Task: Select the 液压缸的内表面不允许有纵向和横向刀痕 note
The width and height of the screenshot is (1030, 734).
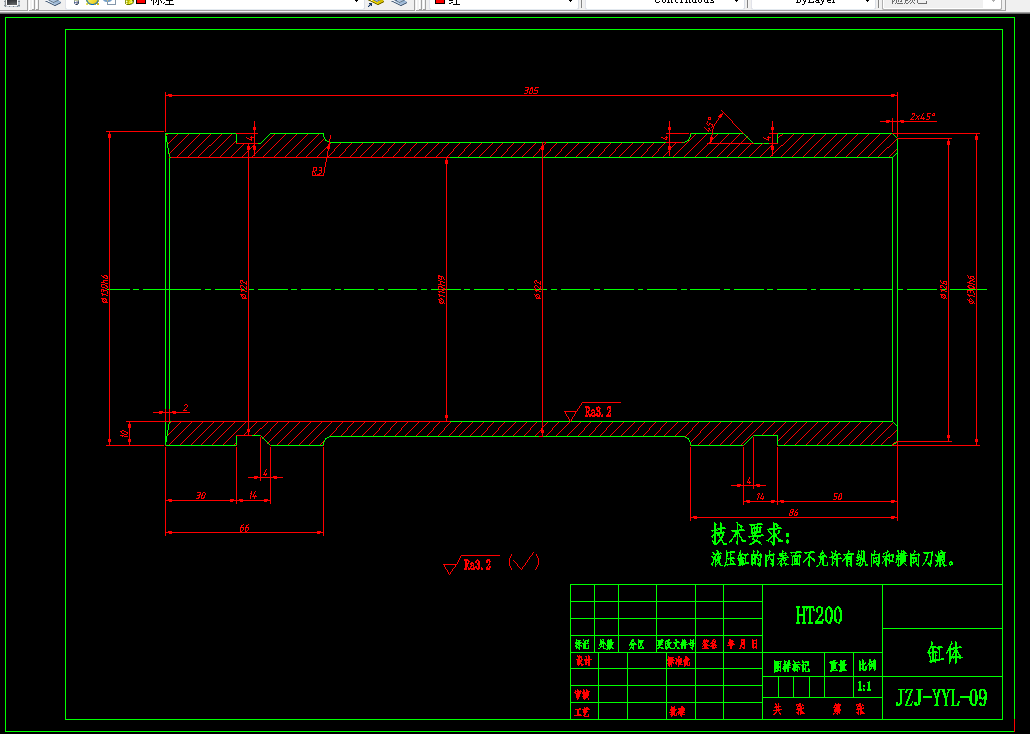Action: [832, 560]
